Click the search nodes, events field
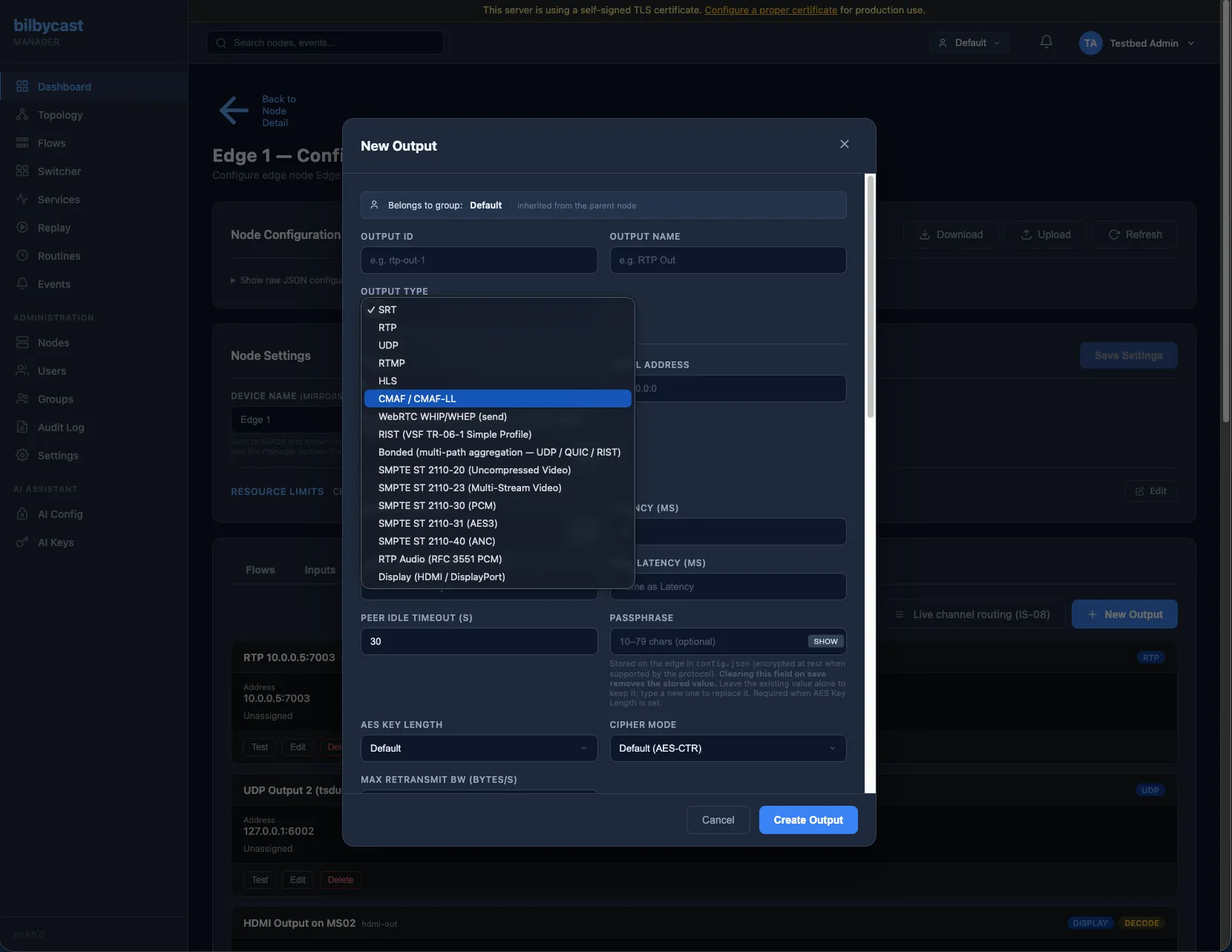The height and width of the screenshot is (952, 1232). point(325,43)
